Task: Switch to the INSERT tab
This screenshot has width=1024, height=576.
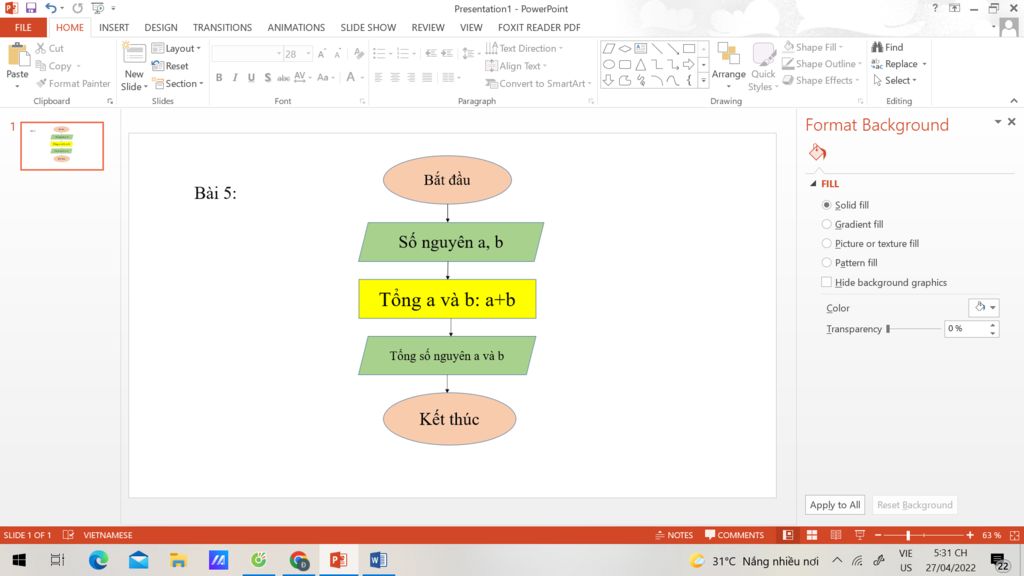Action: coord(114,27)
